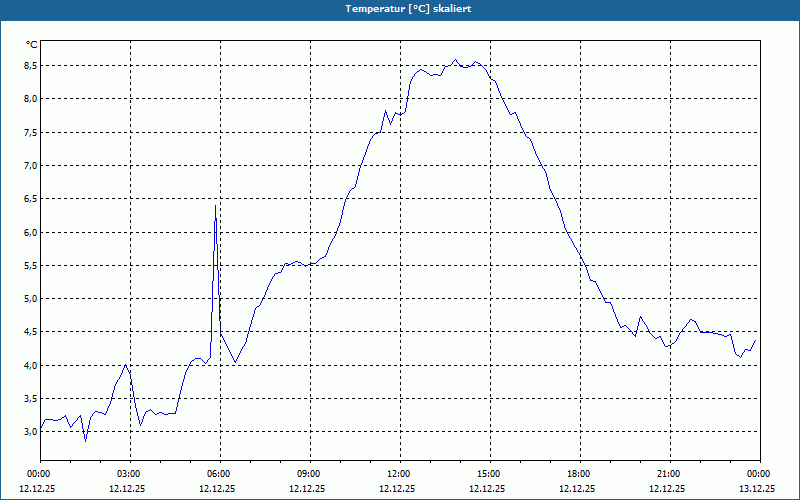800x500 pixels.
Task: Select the '8,5' y-axis label
Action: click(x=31, y=65)
